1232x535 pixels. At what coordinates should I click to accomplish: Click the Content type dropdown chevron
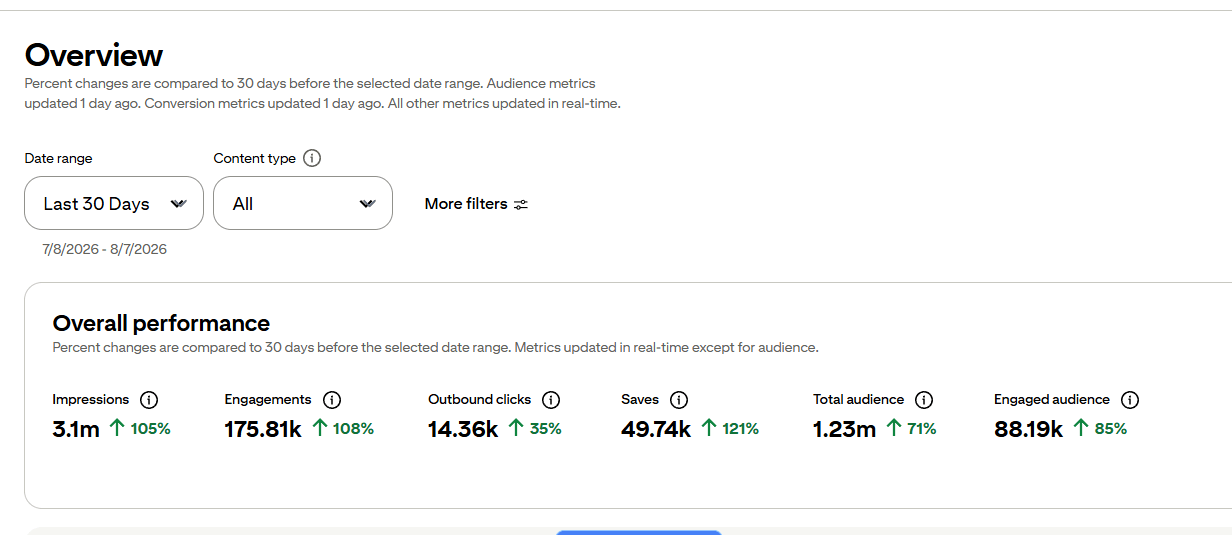(367, 204)
